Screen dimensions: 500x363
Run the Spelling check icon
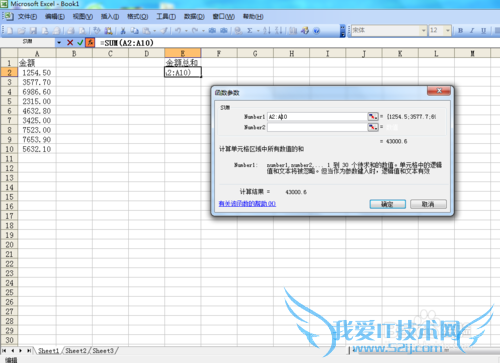97,31
